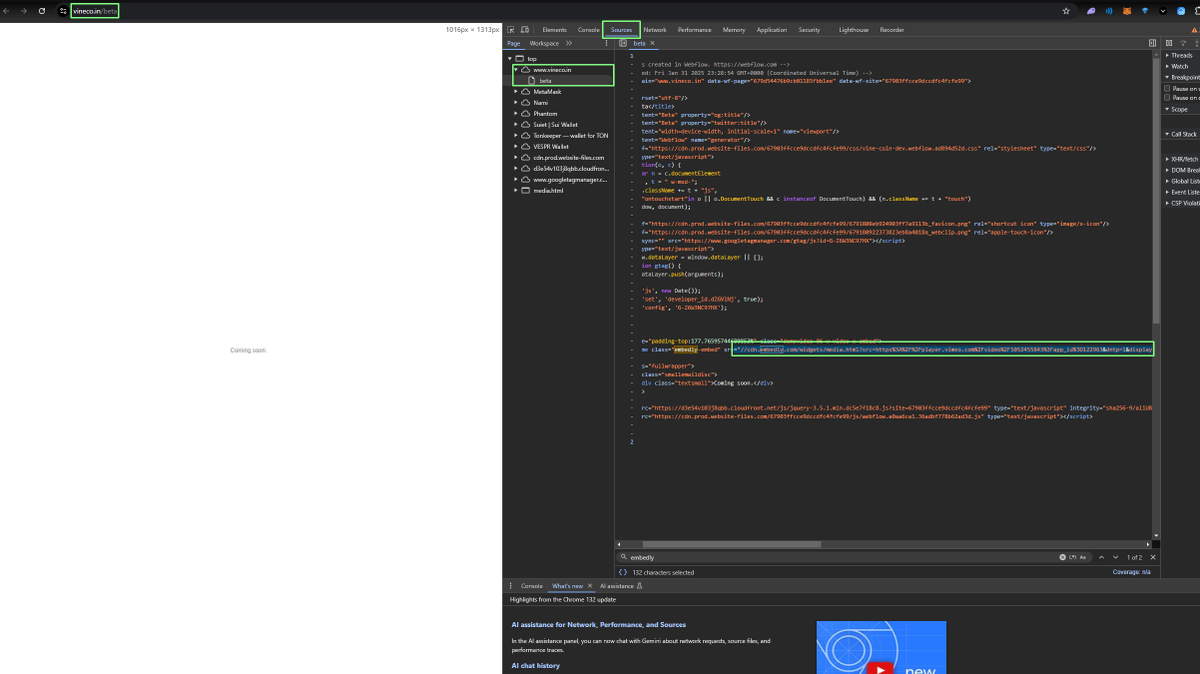Toggle the device toolbar icon
Viewport: 1200px width, 674px height.
(526, 30)
